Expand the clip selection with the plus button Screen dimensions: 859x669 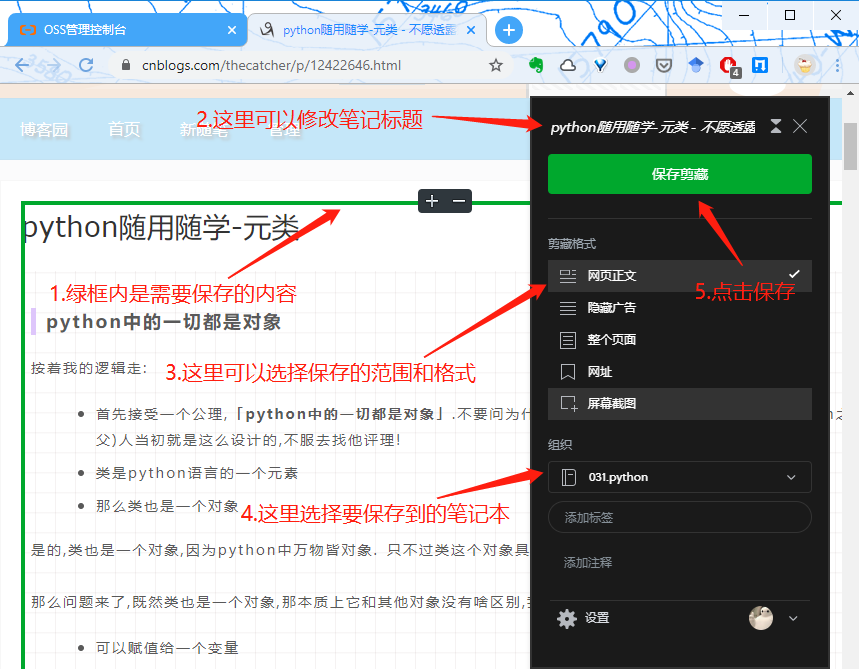pyautogui.click(x=432, y=201)
